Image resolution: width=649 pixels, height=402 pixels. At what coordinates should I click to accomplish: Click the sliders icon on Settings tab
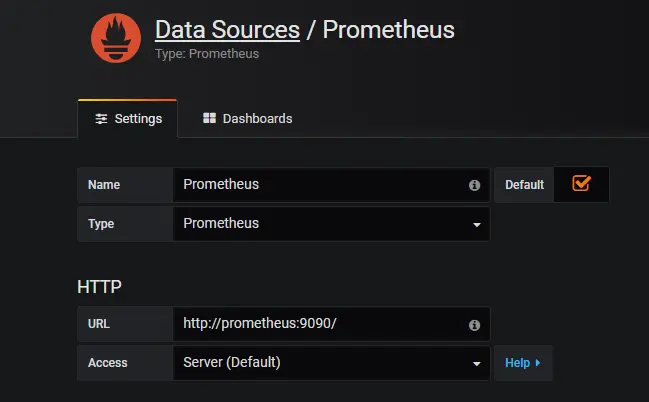coord(101,118)
